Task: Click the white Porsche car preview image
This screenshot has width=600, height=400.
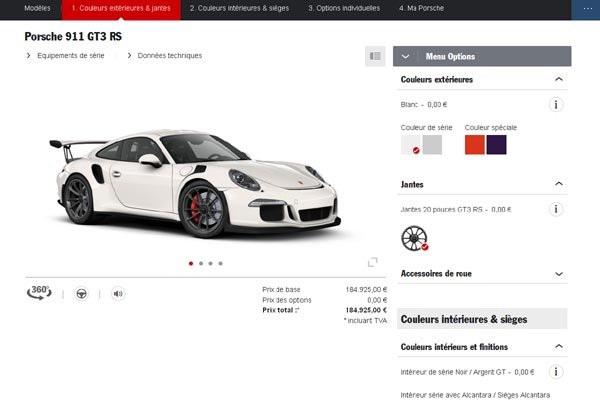Action: coord(195,183)
